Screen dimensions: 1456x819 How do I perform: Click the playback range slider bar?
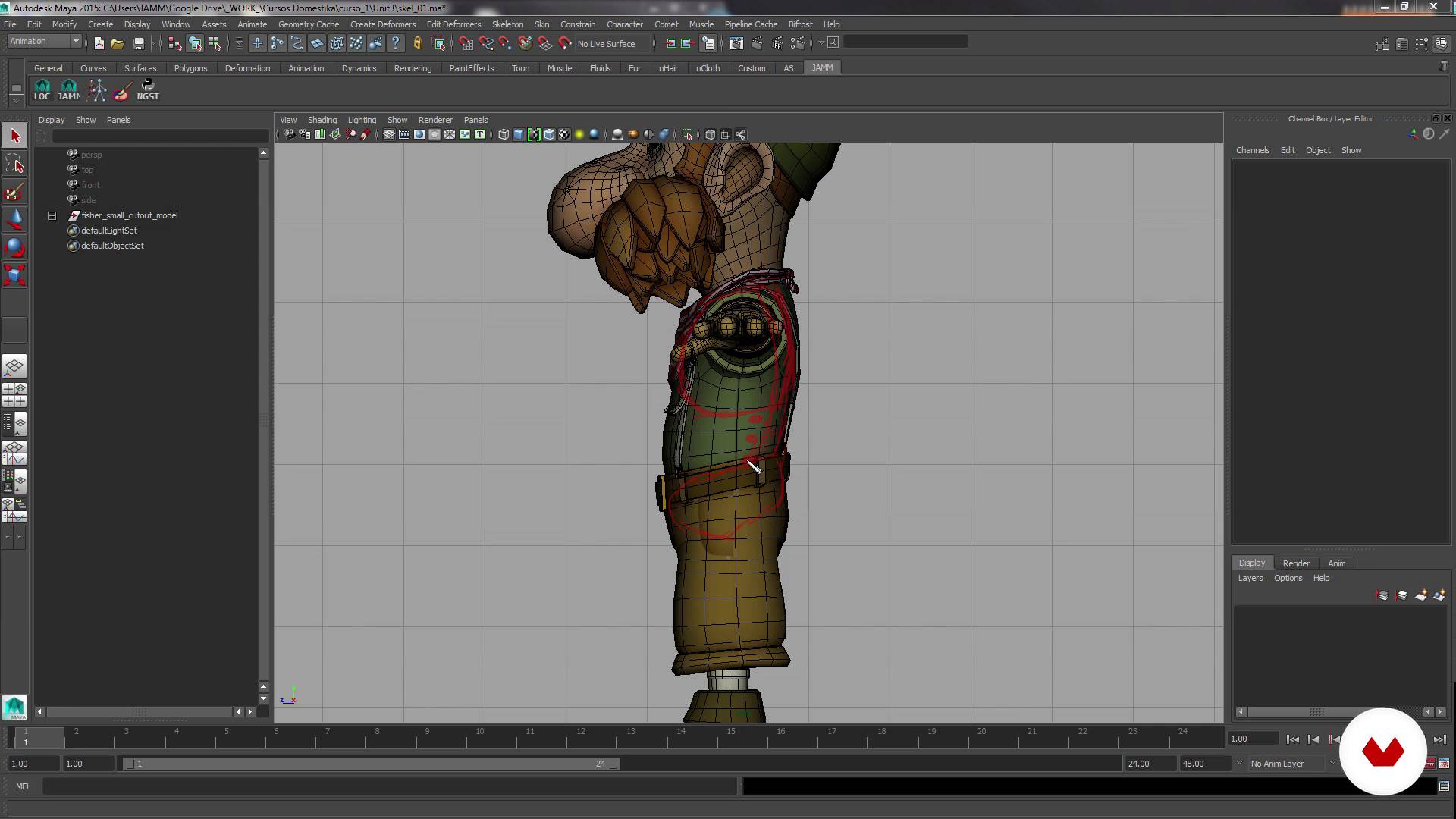[372, 764]
